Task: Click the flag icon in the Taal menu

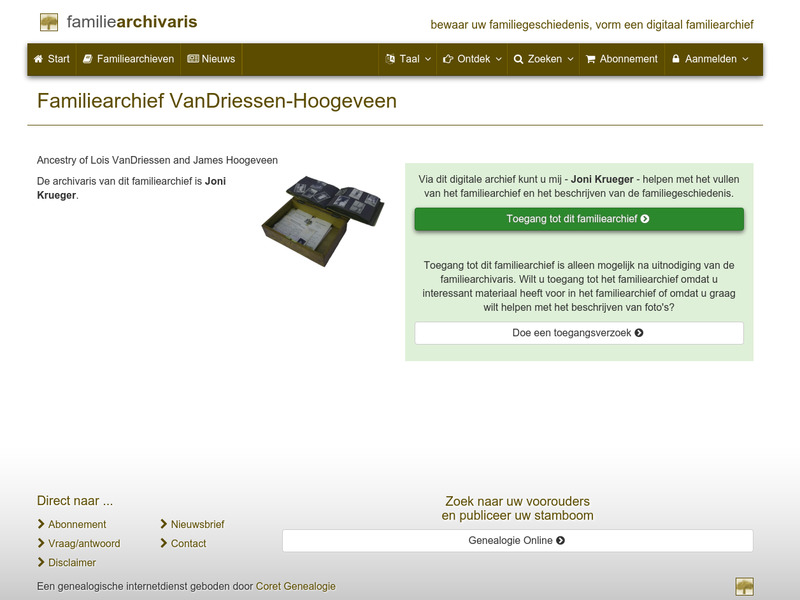Action: click(392, 59)
